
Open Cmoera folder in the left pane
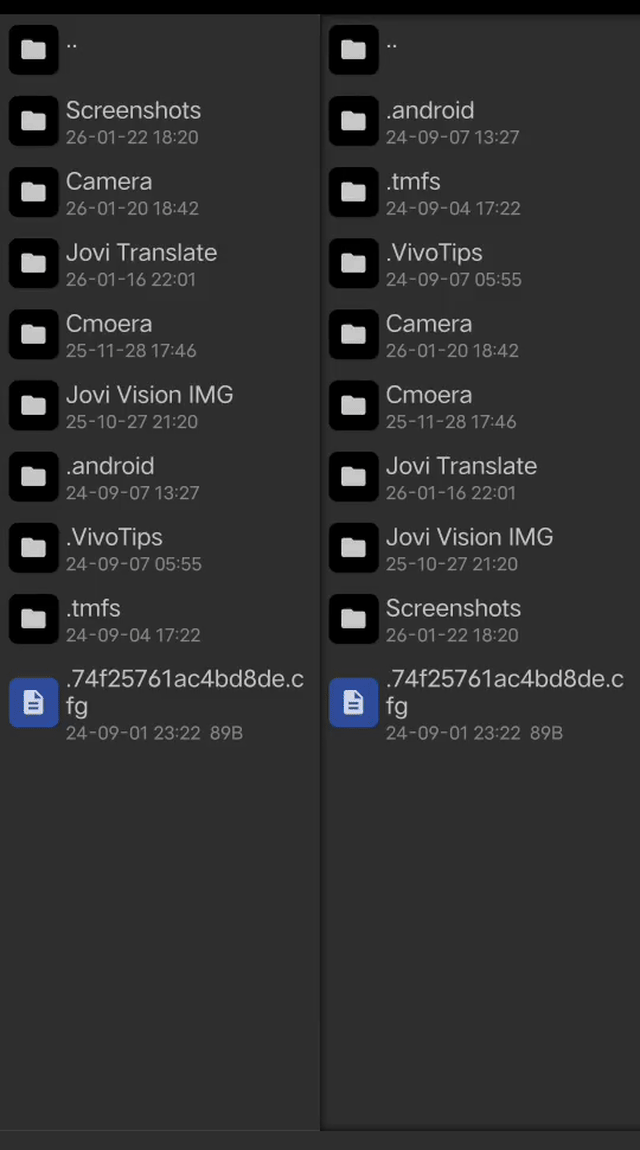pos(160,334)
